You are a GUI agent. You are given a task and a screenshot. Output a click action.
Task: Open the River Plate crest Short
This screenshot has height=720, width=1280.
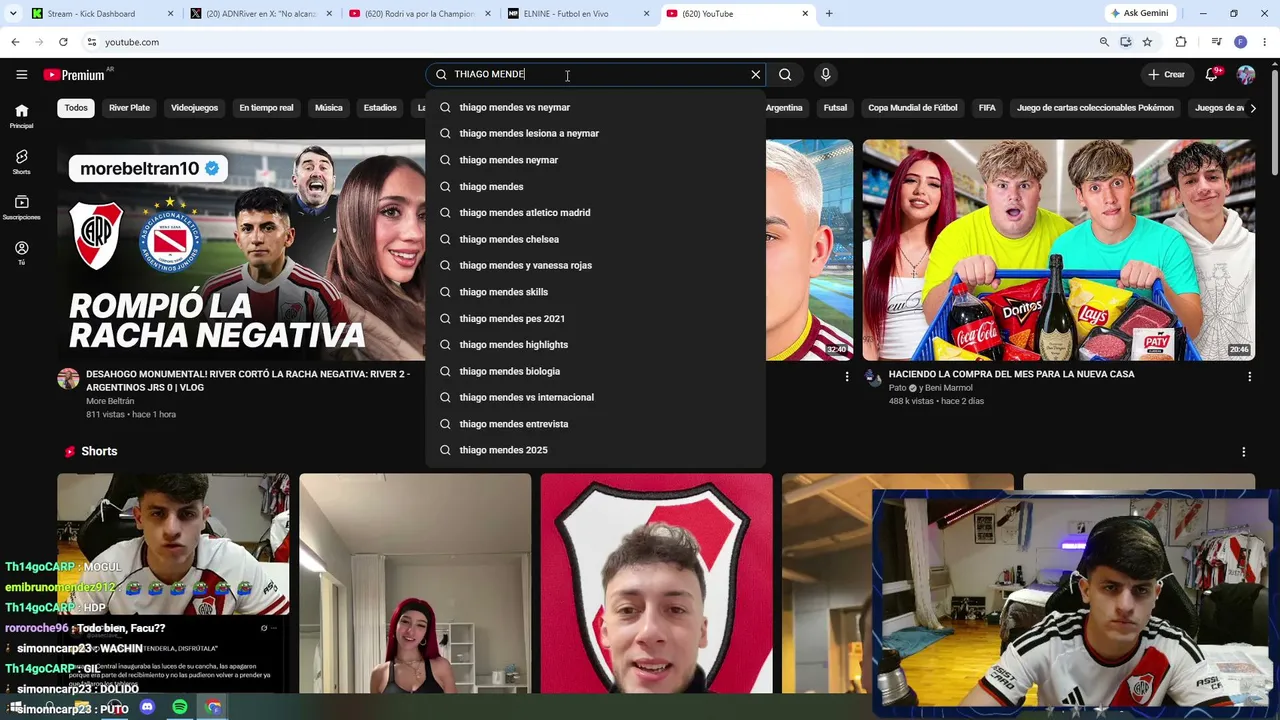point(656,583)
